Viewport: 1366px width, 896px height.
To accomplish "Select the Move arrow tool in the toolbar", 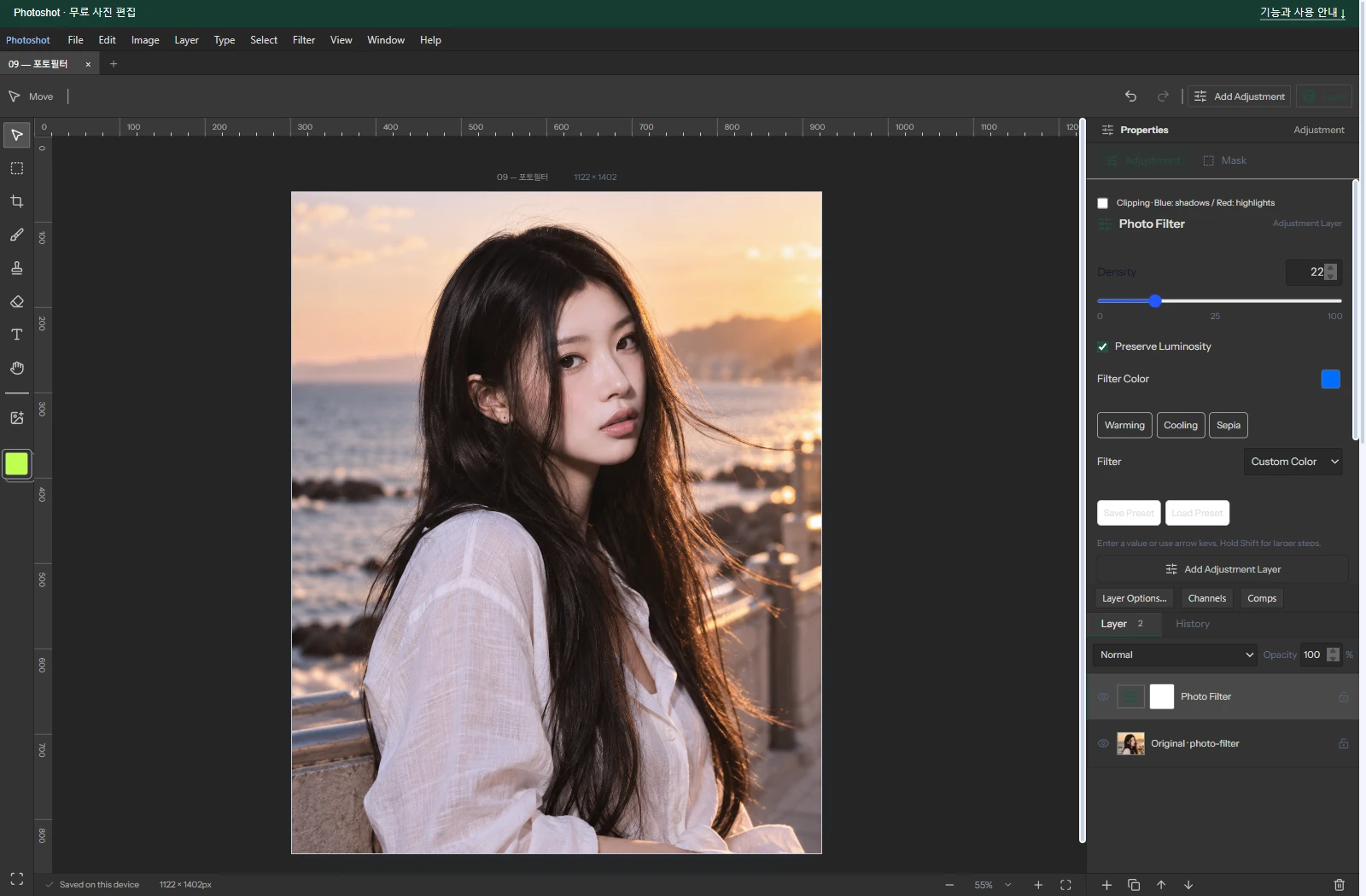I will (x=16, y=135).
